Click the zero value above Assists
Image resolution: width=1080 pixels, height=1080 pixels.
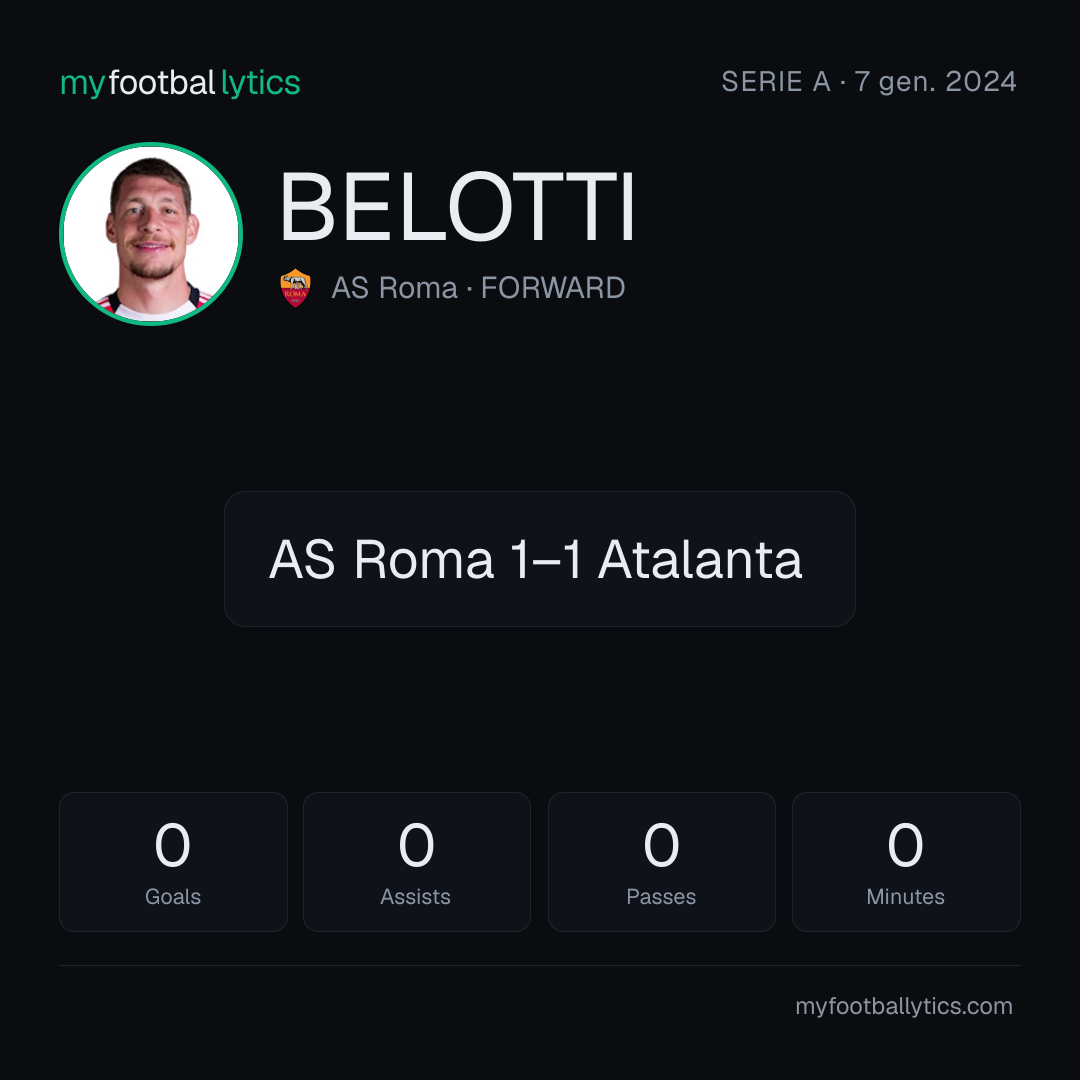(417, 844)
